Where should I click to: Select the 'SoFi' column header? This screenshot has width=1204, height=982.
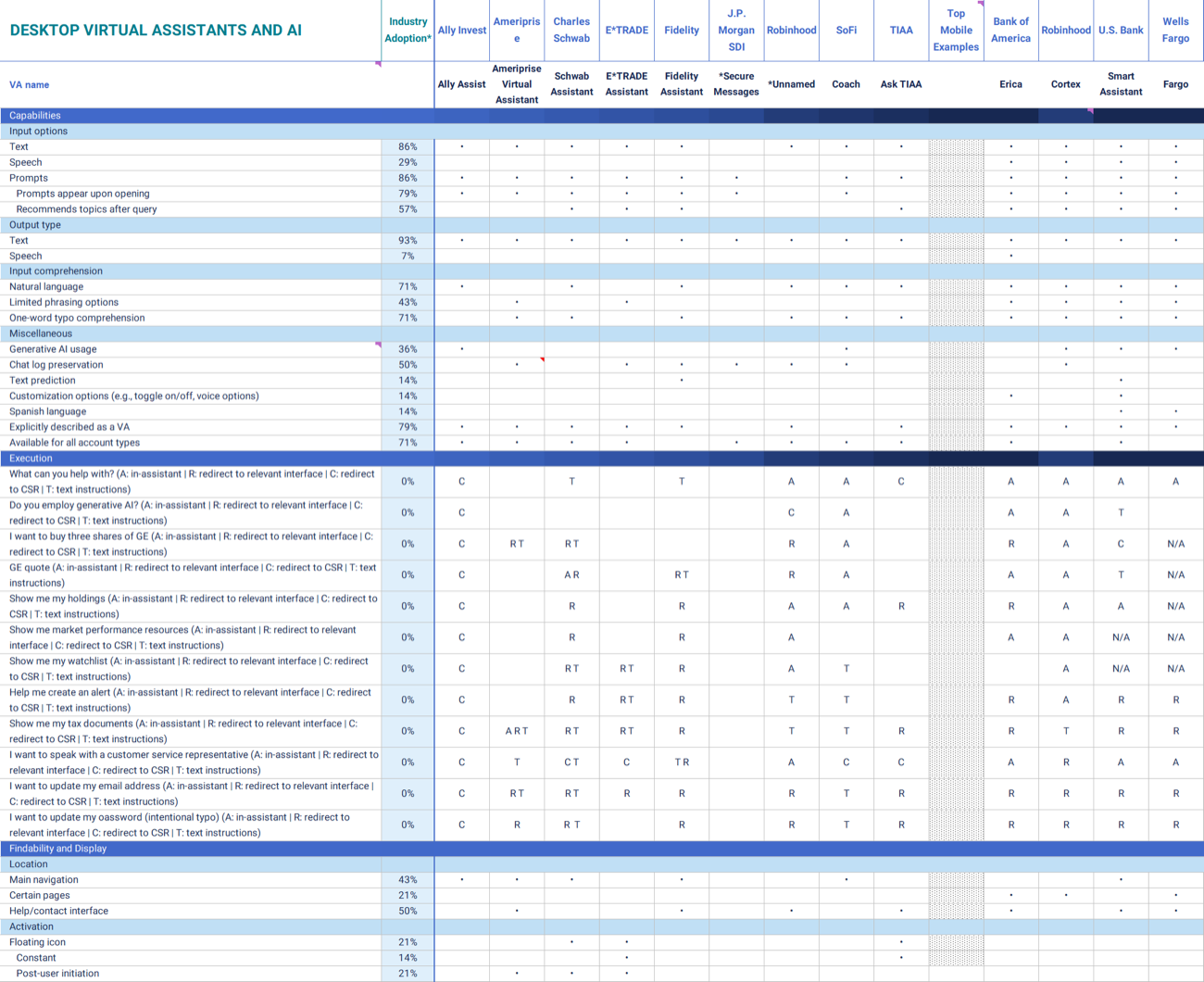[847, 31]
